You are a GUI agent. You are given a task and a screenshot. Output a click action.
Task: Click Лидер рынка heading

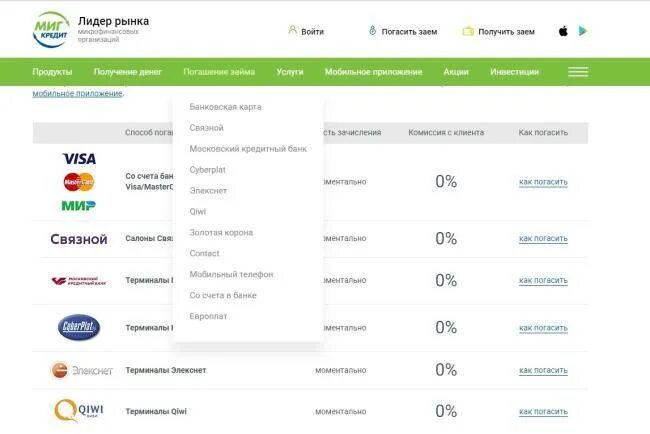pyautogui.click(x=114, y=21)
